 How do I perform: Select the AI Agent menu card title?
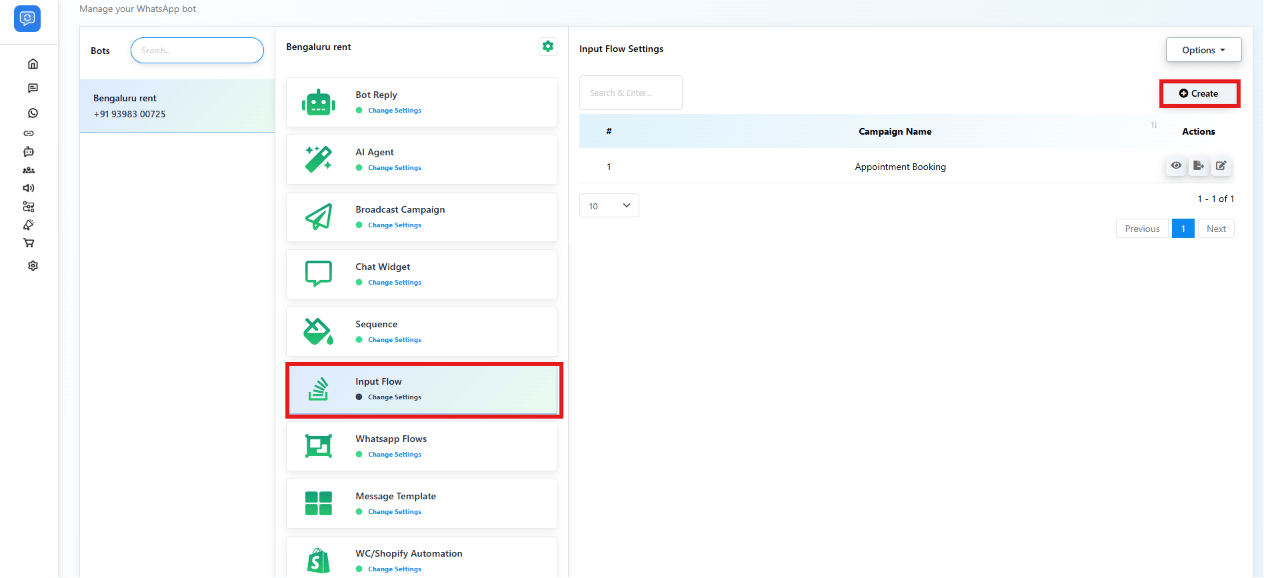375,152
